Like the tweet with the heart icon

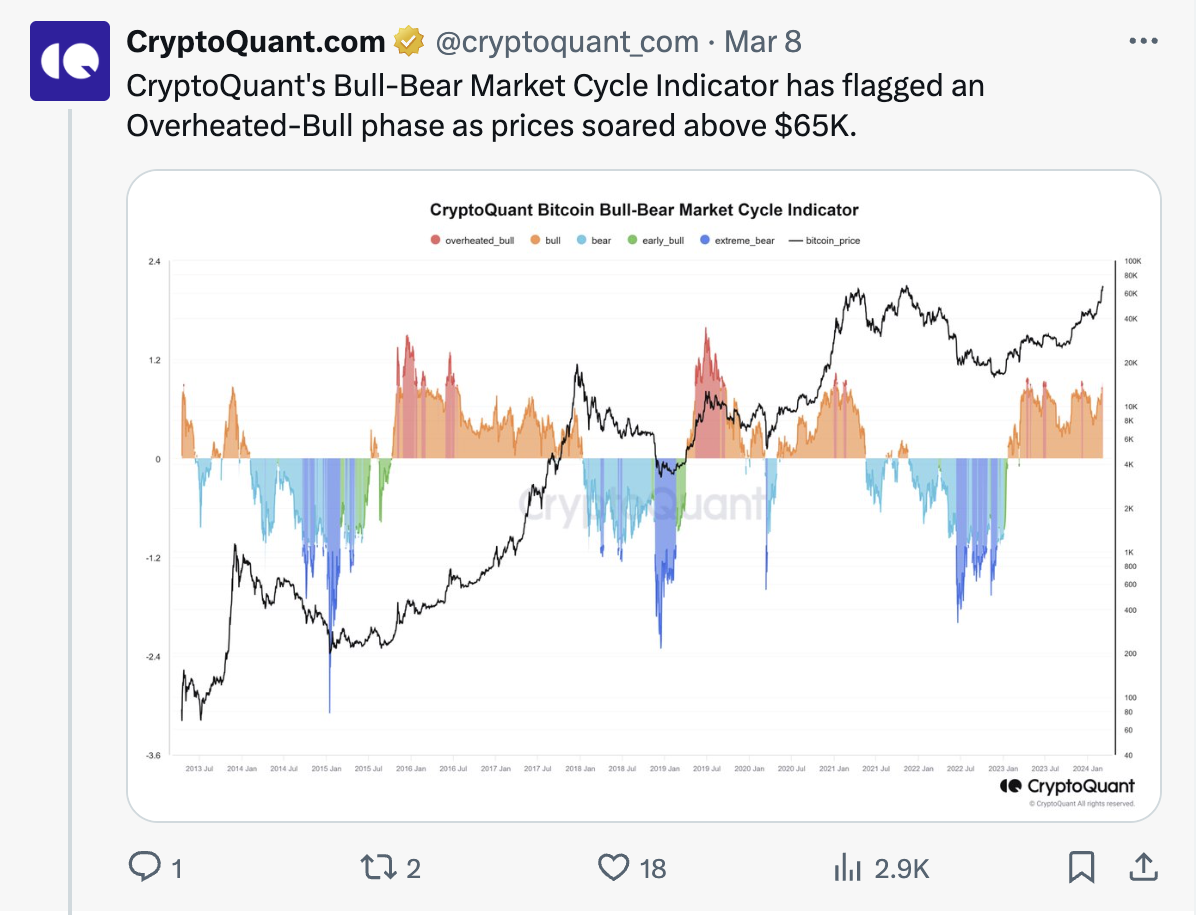click(x=613, y=867)
